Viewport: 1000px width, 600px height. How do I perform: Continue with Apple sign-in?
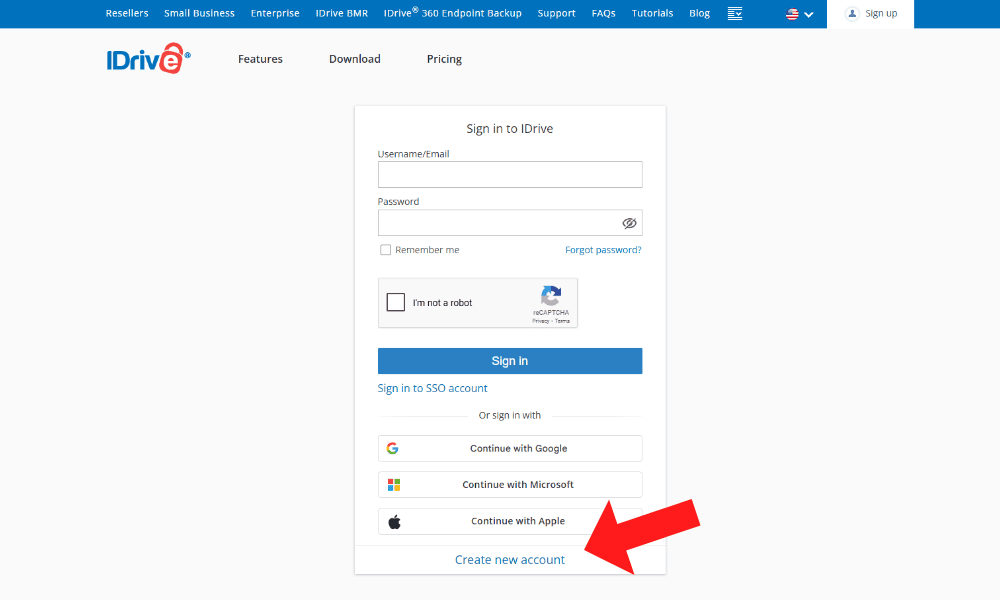[510, 521]
